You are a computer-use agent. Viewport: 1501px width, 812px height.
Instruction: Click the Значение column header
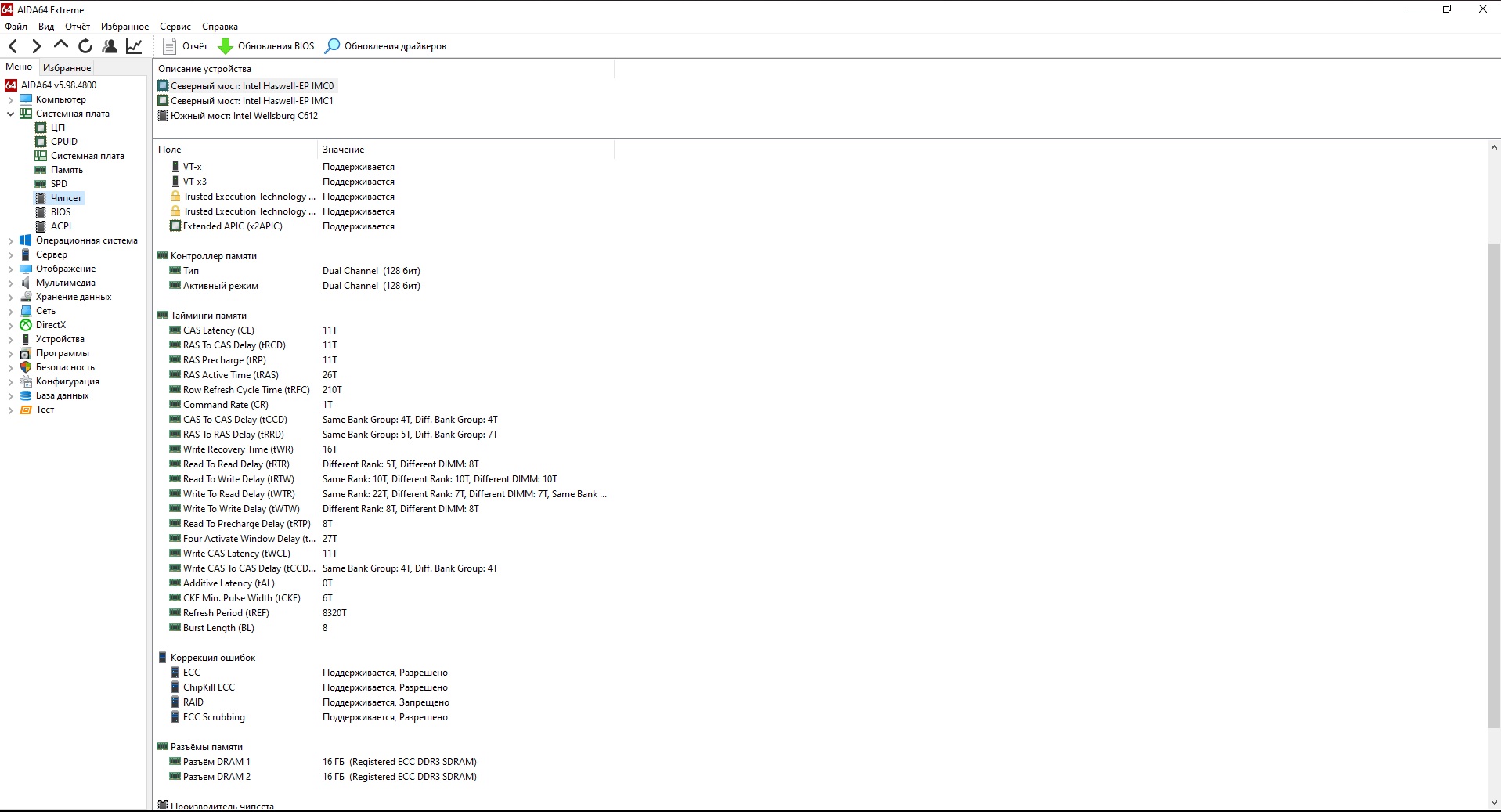tap(466, 150)
